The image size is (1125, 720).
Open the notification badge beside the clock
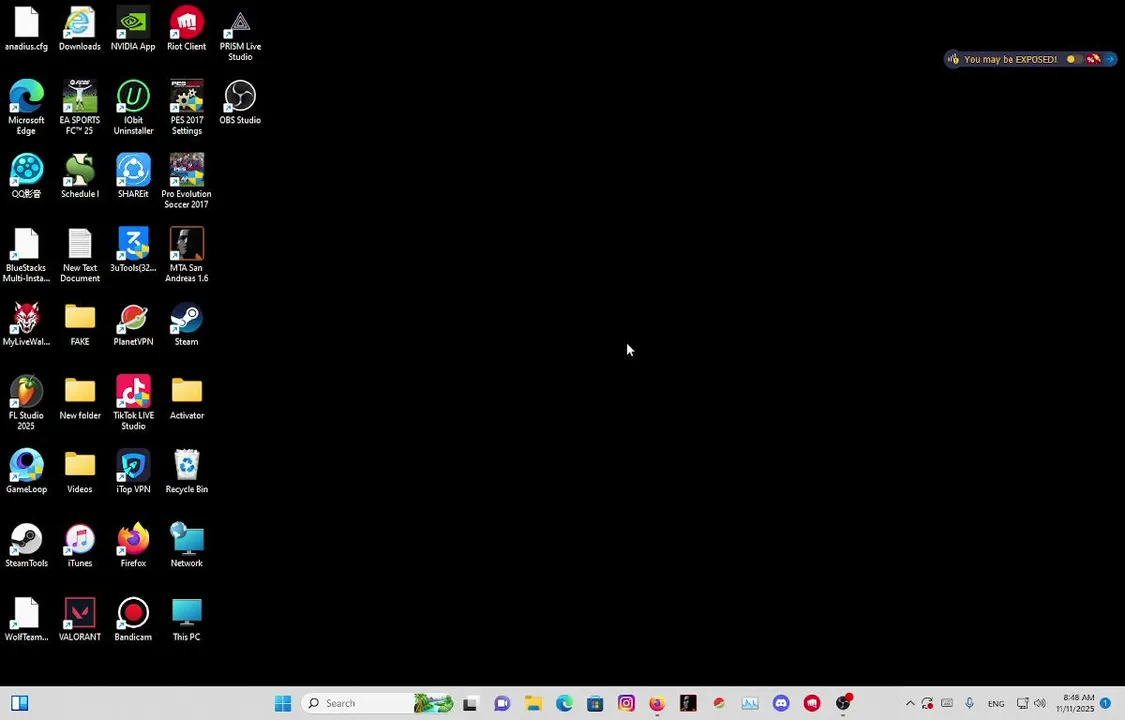click(x=1106, y=703)
